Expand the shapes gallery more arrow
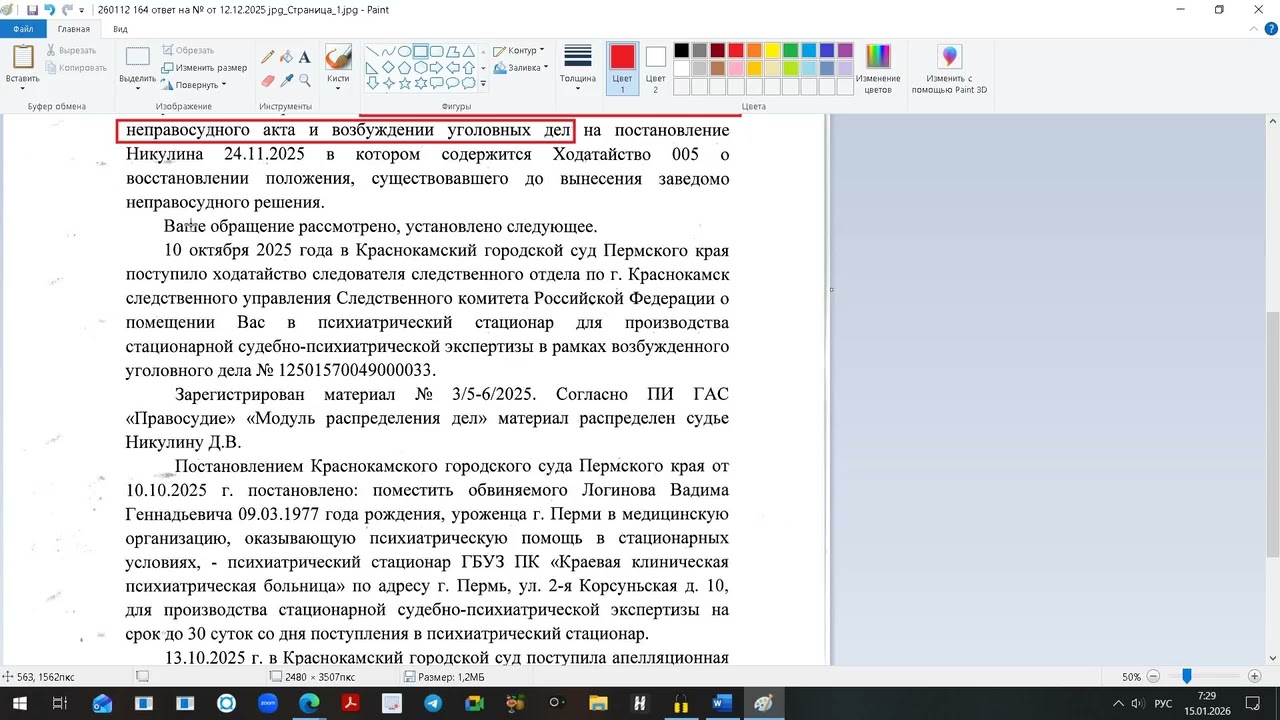This screenshot has height=720, width=1280. click(483, 83)
